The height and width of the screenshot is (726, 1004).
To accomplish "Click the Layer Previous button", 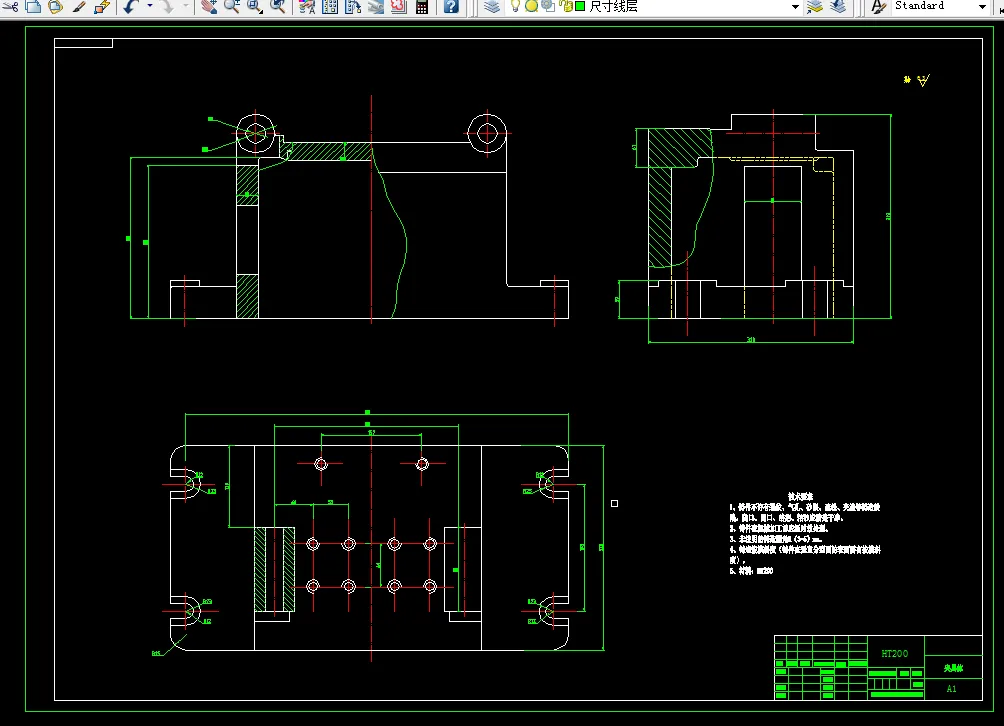I will [838, 6].
